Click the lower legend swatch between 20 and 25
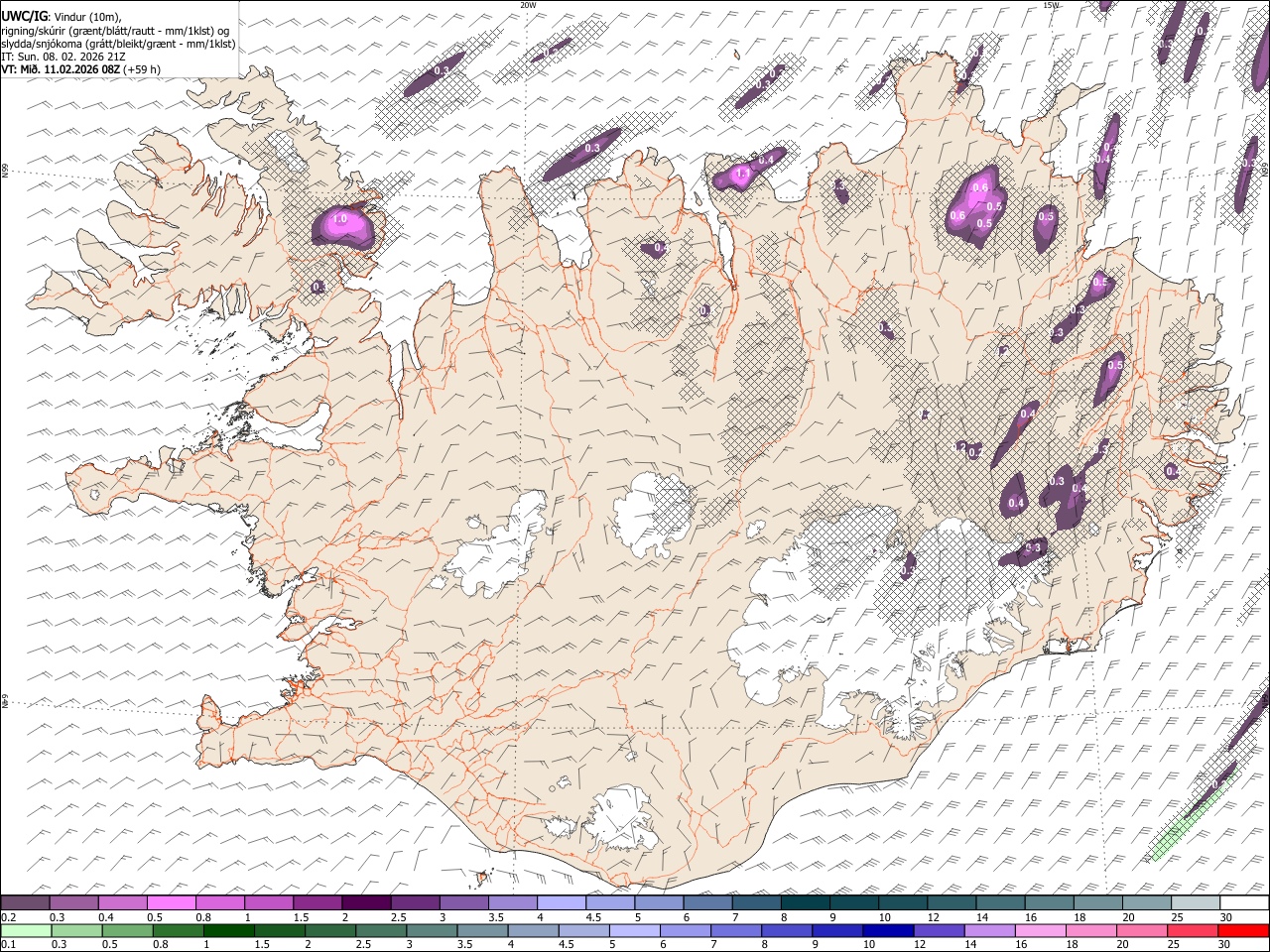This screenshot has height=952, width=1270. point(1142,930)
